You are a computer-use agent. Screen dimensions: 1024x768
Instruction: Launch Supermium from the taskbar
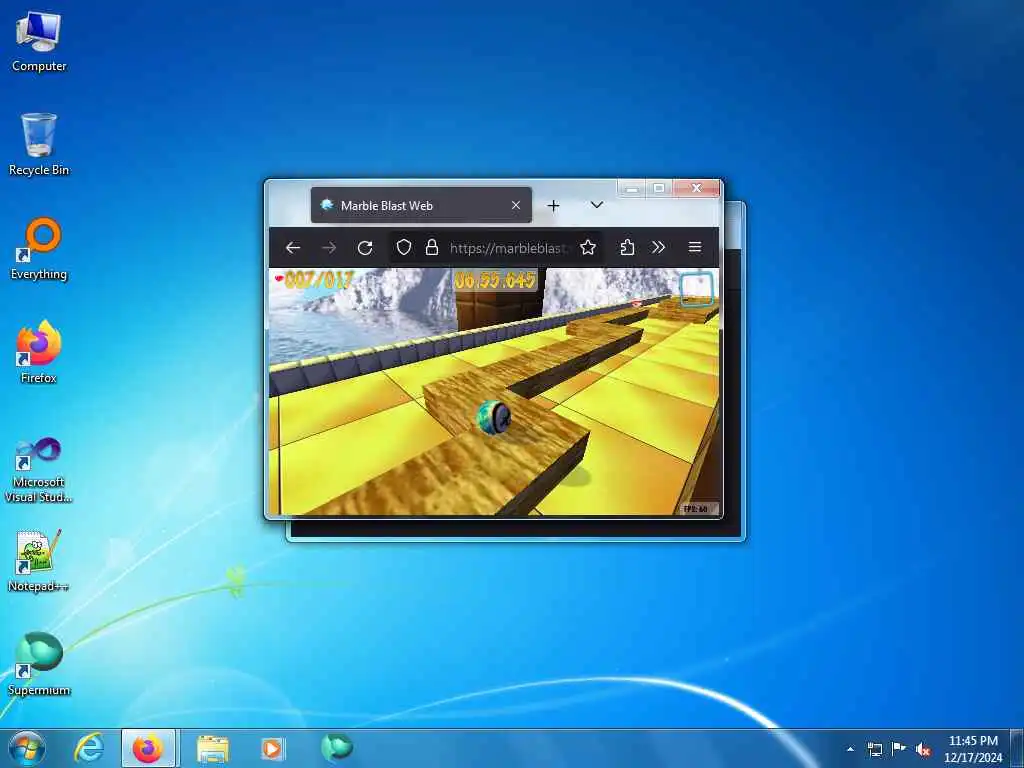(337, 748)
